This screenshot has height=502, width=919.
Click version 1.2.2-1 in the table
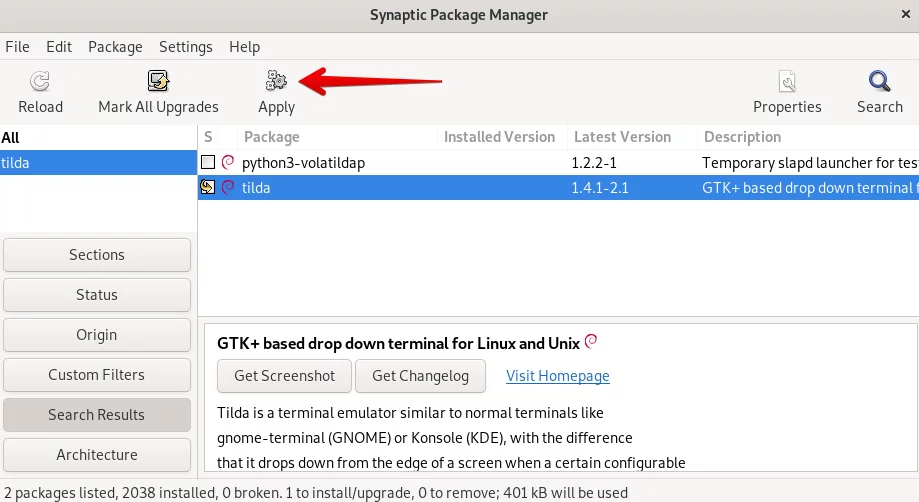click(594, 163)
